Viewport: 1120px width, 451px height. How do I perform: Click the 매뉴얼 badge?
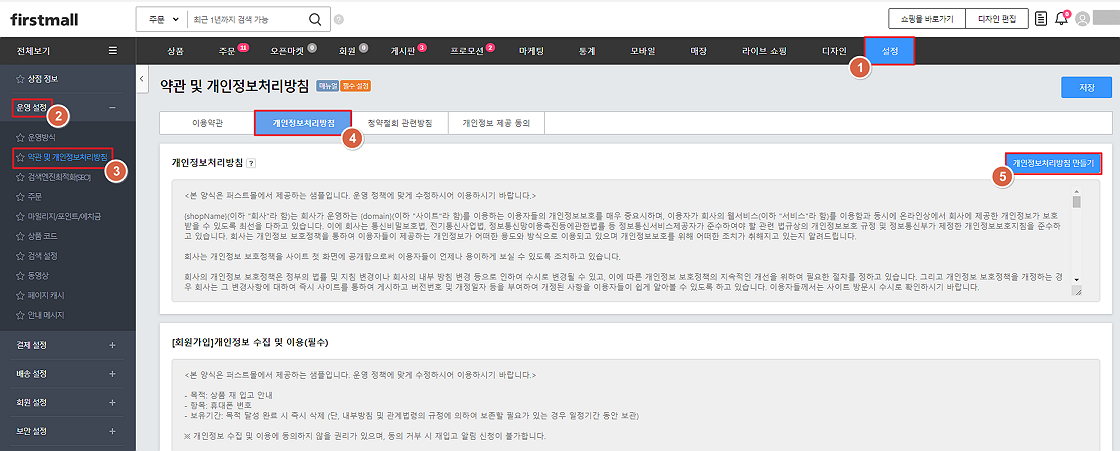point(327,86)
